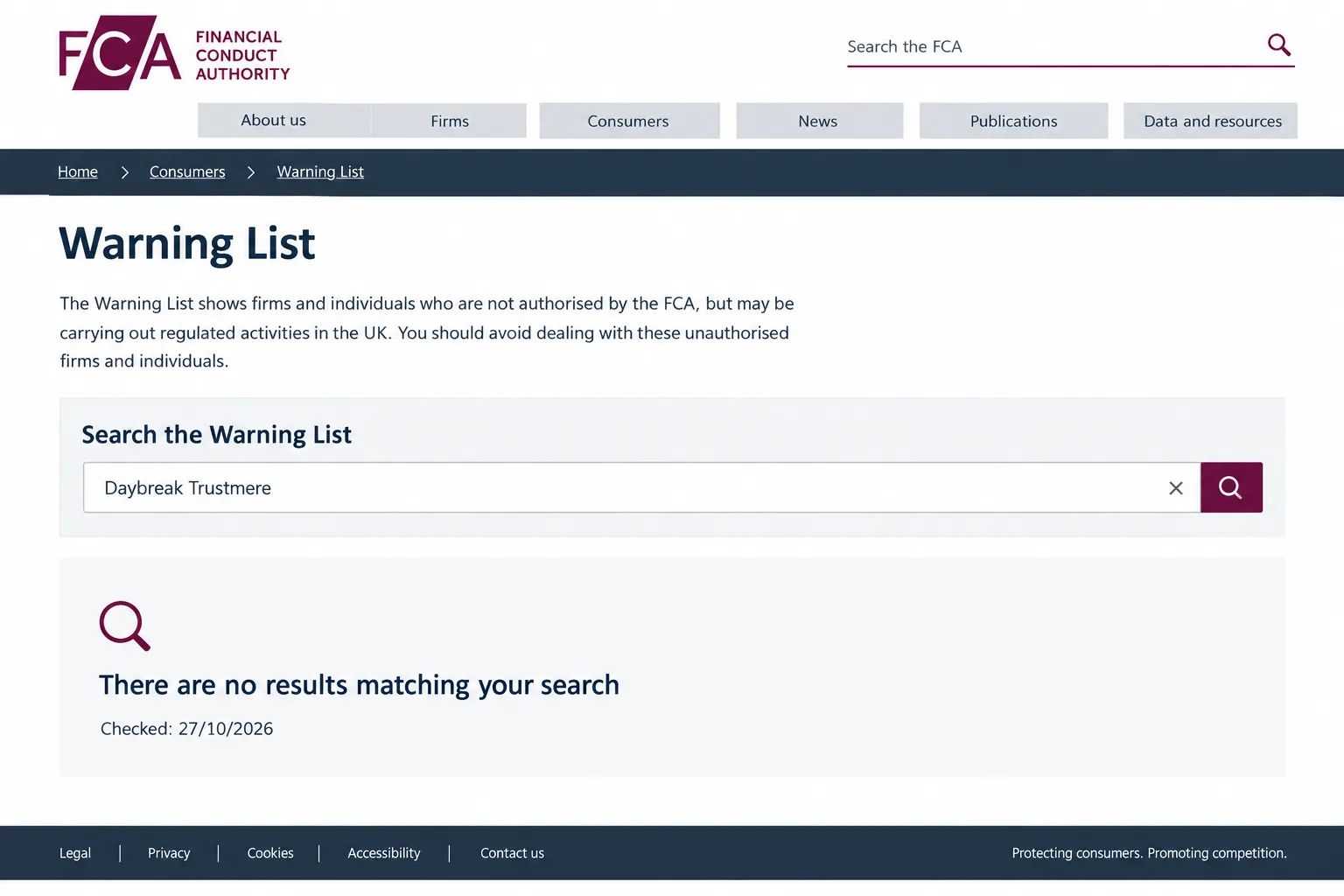This screenshot has height=896, width=1344.
Task: Click the 'Financial Conduct Authority' logo wording
Action: (x=242, y=55)
